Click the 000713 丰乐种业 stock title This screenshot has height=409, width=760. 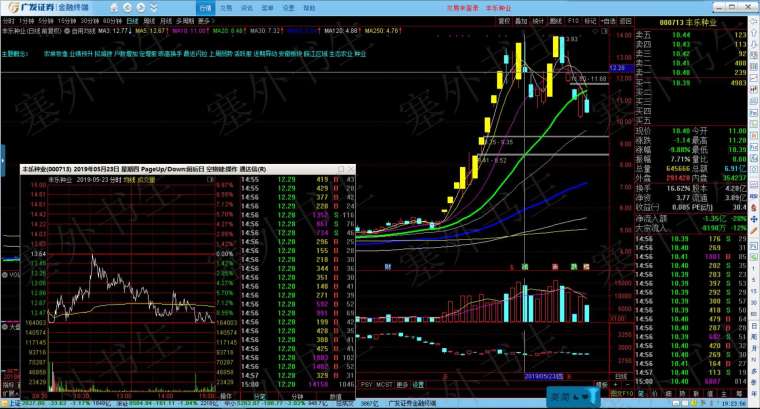click(687, 22)
